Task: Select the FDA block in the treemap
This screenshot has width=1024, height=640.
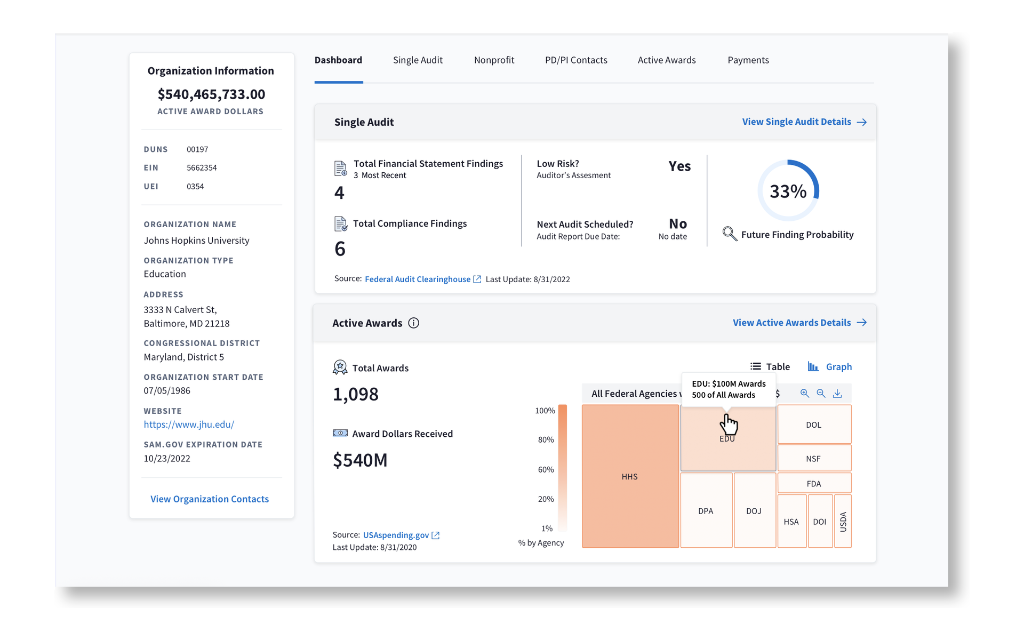Action: pyautogui.click(x=814, y=483)
